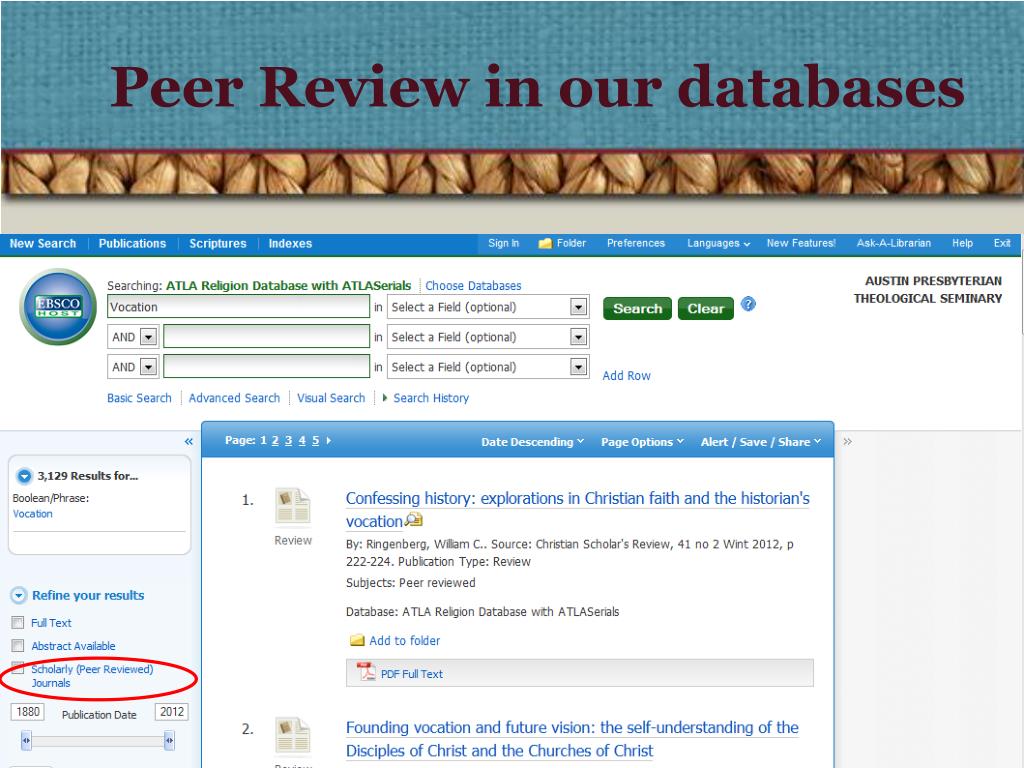
Task: Click the Add to folder yellow folder icon
Action: tap(357, 641)
